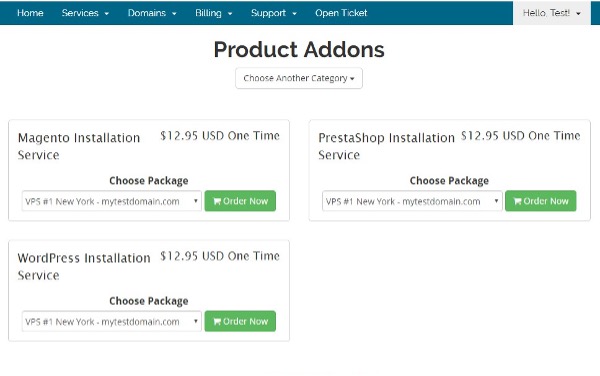Open the Home menu item

pos(30,13)
